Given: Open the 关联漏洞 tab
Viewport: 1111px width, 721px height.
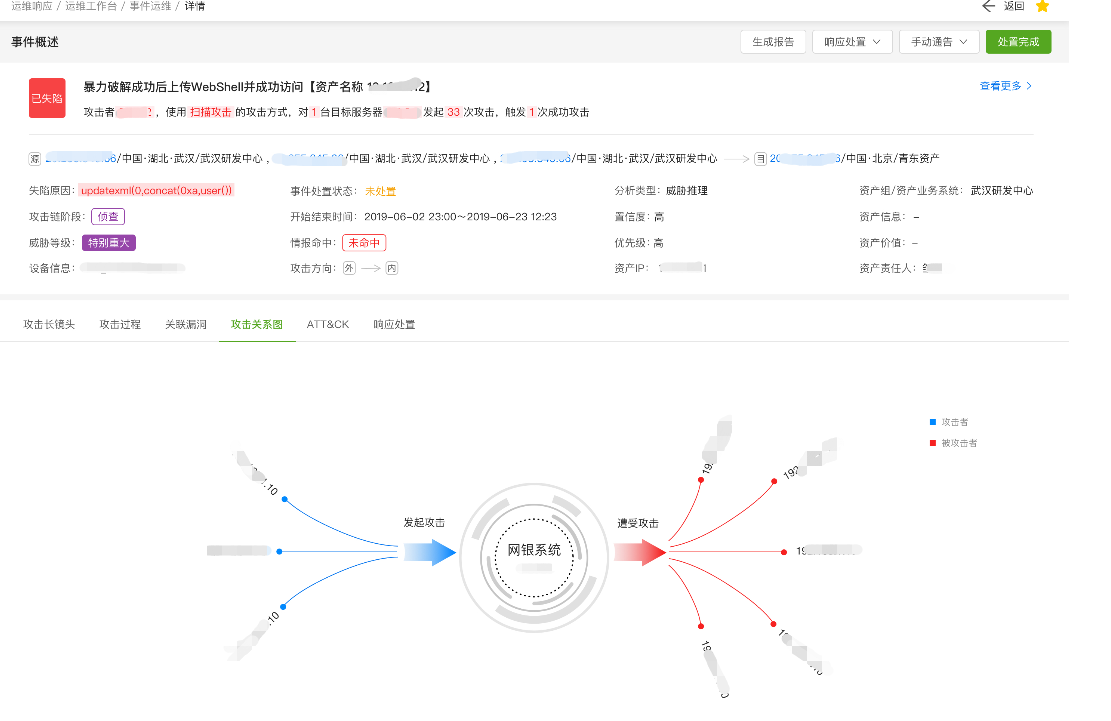Looking at the screenshot, I should (x=186, y=325).
